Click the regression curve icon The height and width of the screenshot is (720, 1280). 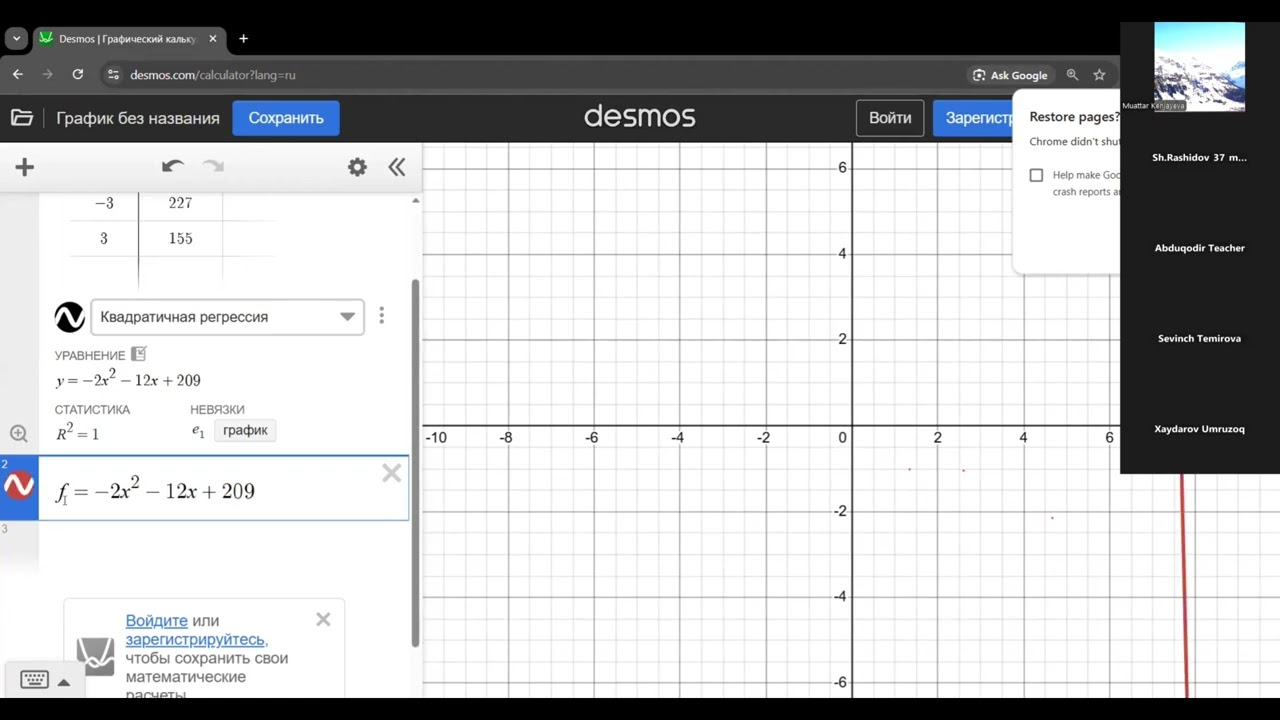point(69,317)
